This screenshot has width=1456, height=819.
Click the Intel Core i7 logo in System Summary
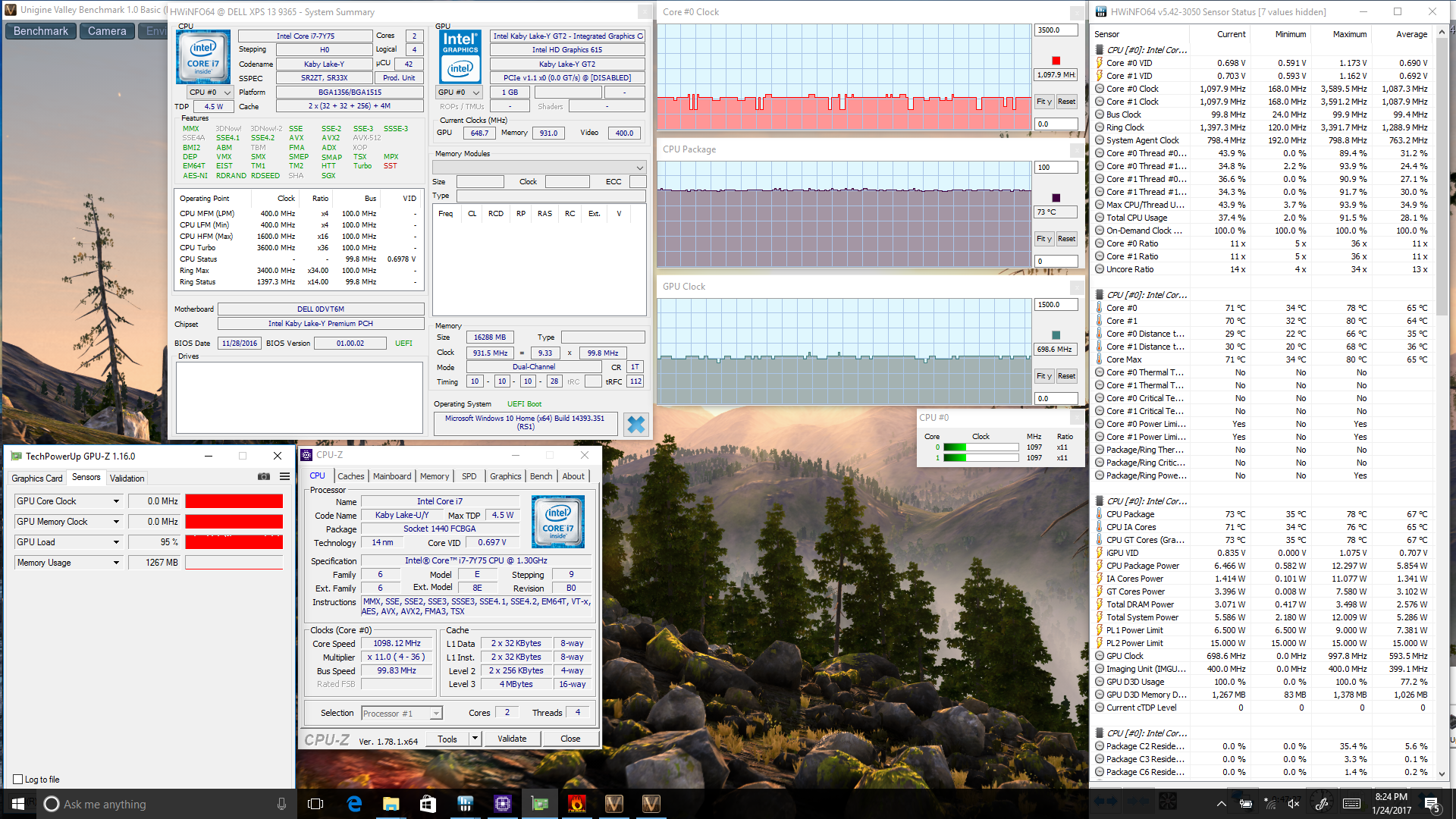coord(203,56)
